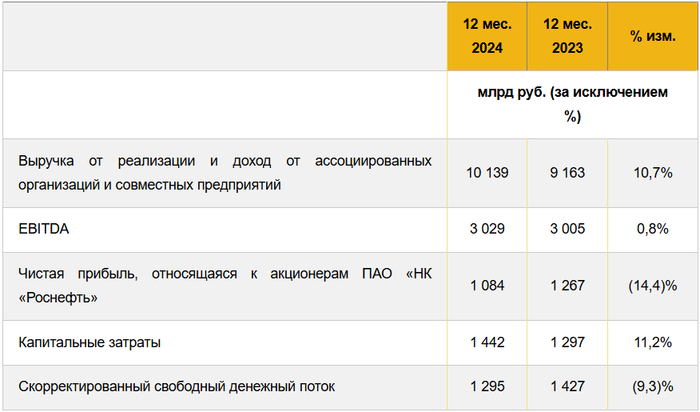
Task: Click the EBITDA 2023 value 3 005
Action: coord(568,229)
